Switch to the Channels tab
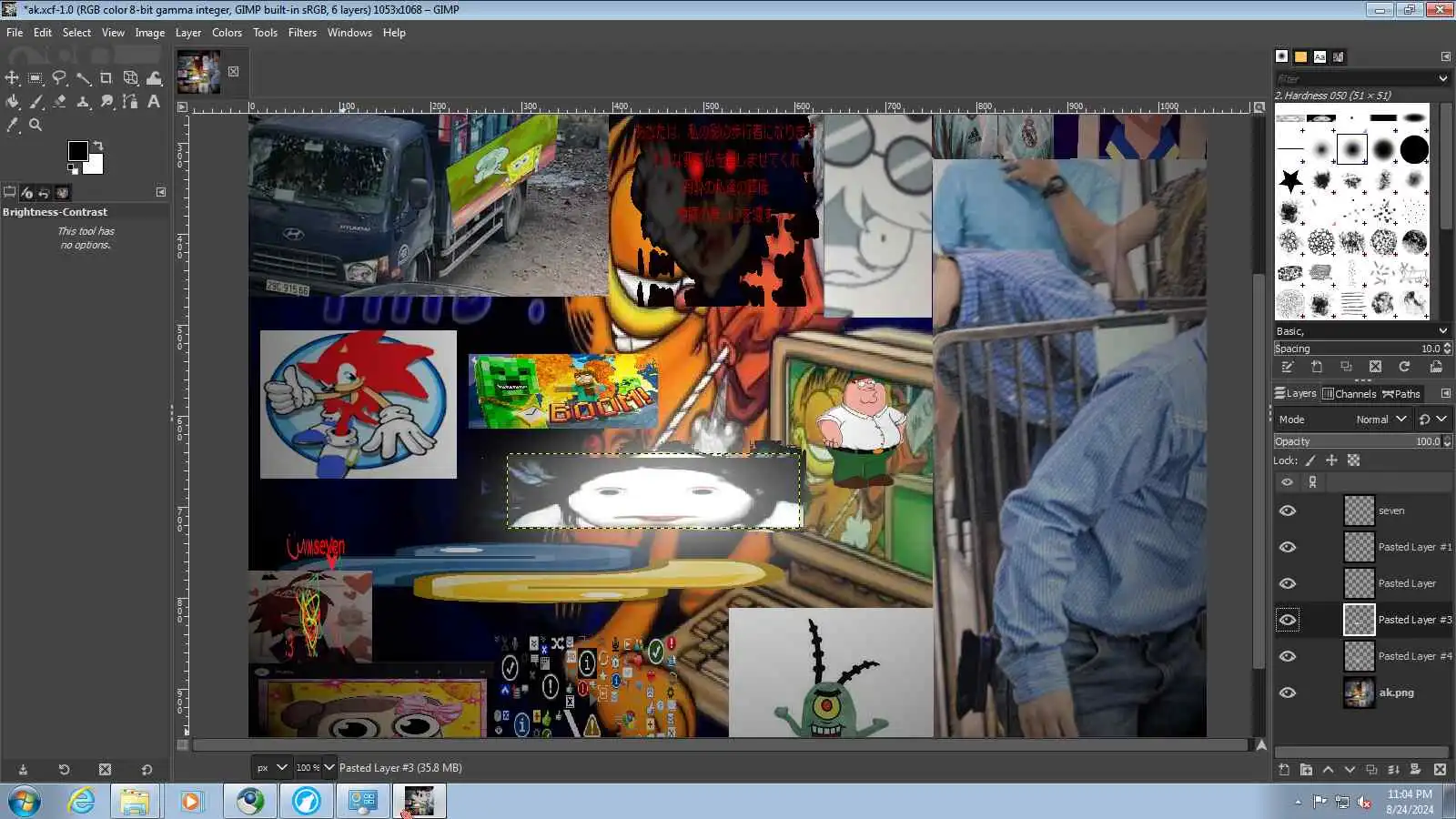 (x=1349, y=394)
